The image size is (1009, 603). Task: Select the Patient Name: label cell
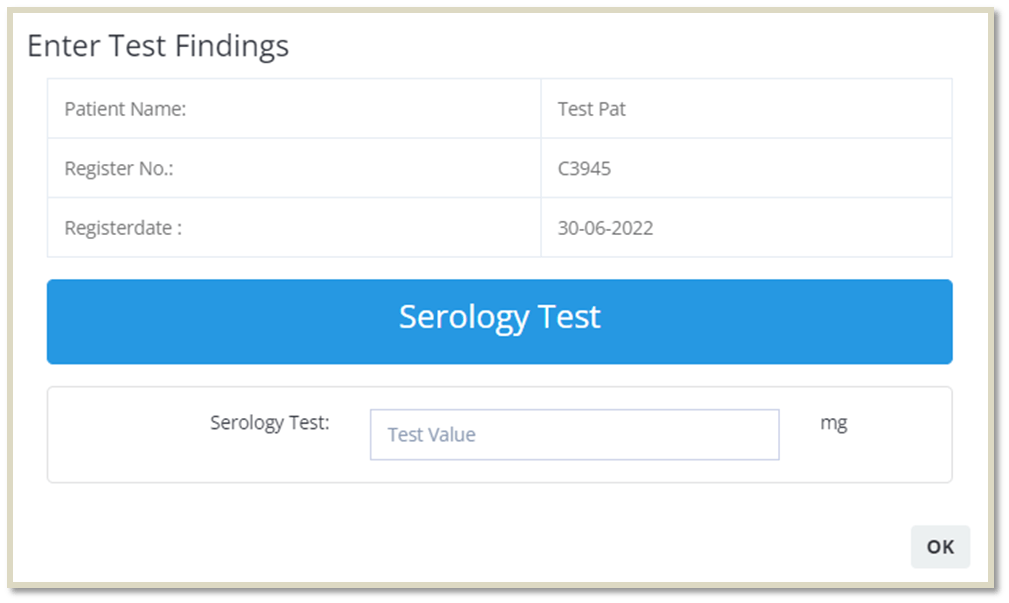294,109
